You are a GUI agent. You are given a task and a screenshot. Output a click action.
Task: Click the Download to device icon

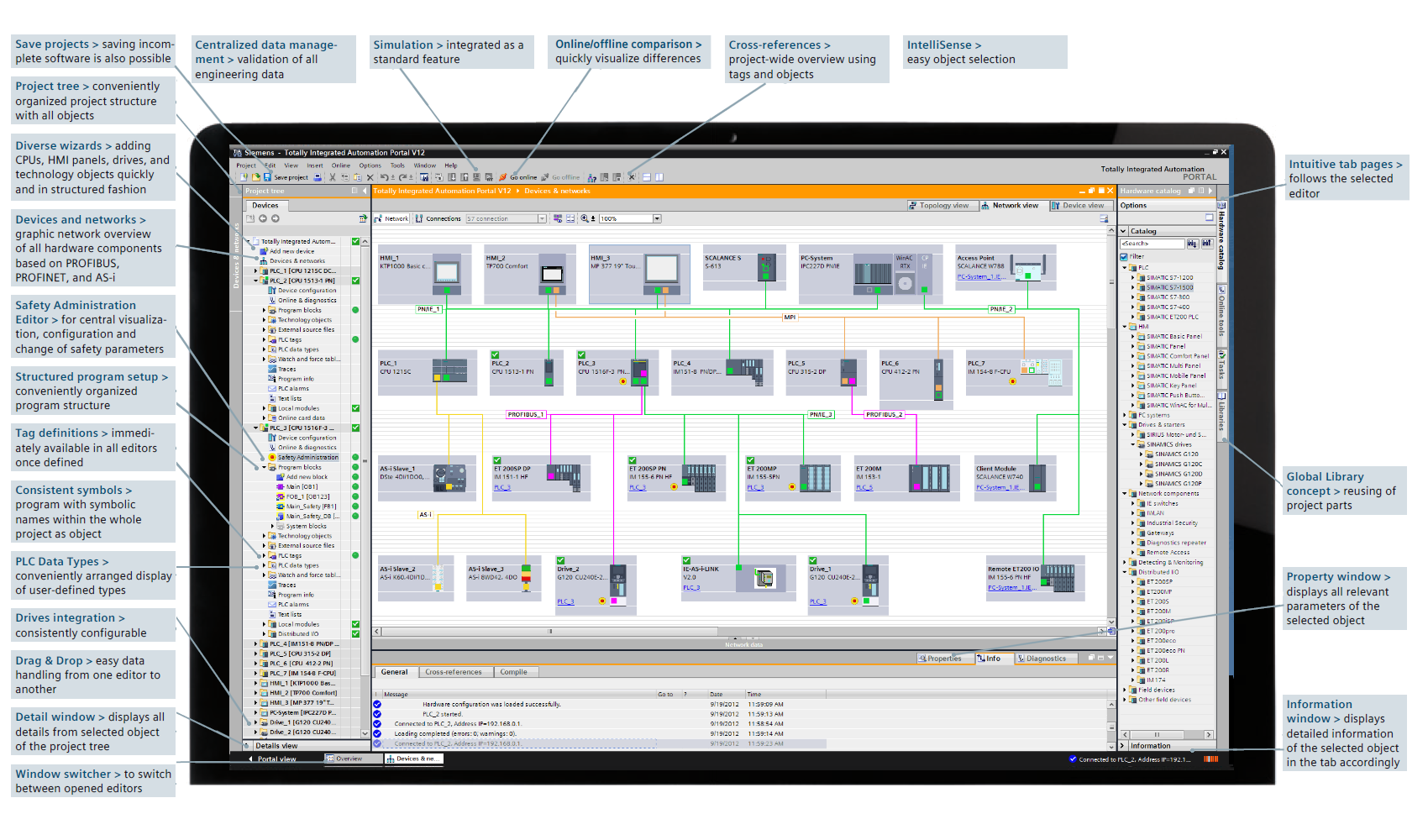pos(452,177)
